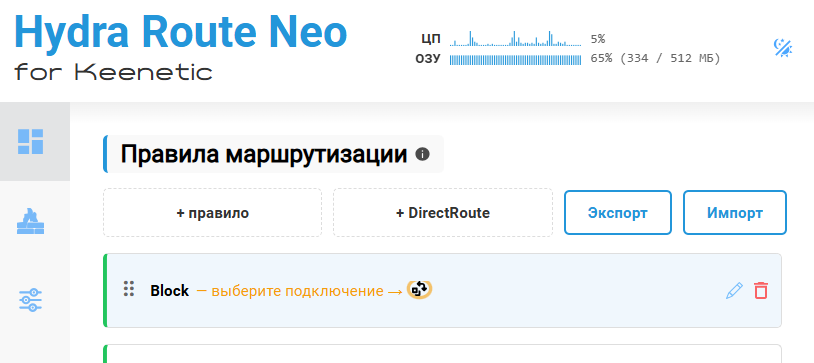Image resolution: width=814 pixels, height=363 pixels.
Task: Toggle the dark/light theme icon
Action: 782,48
